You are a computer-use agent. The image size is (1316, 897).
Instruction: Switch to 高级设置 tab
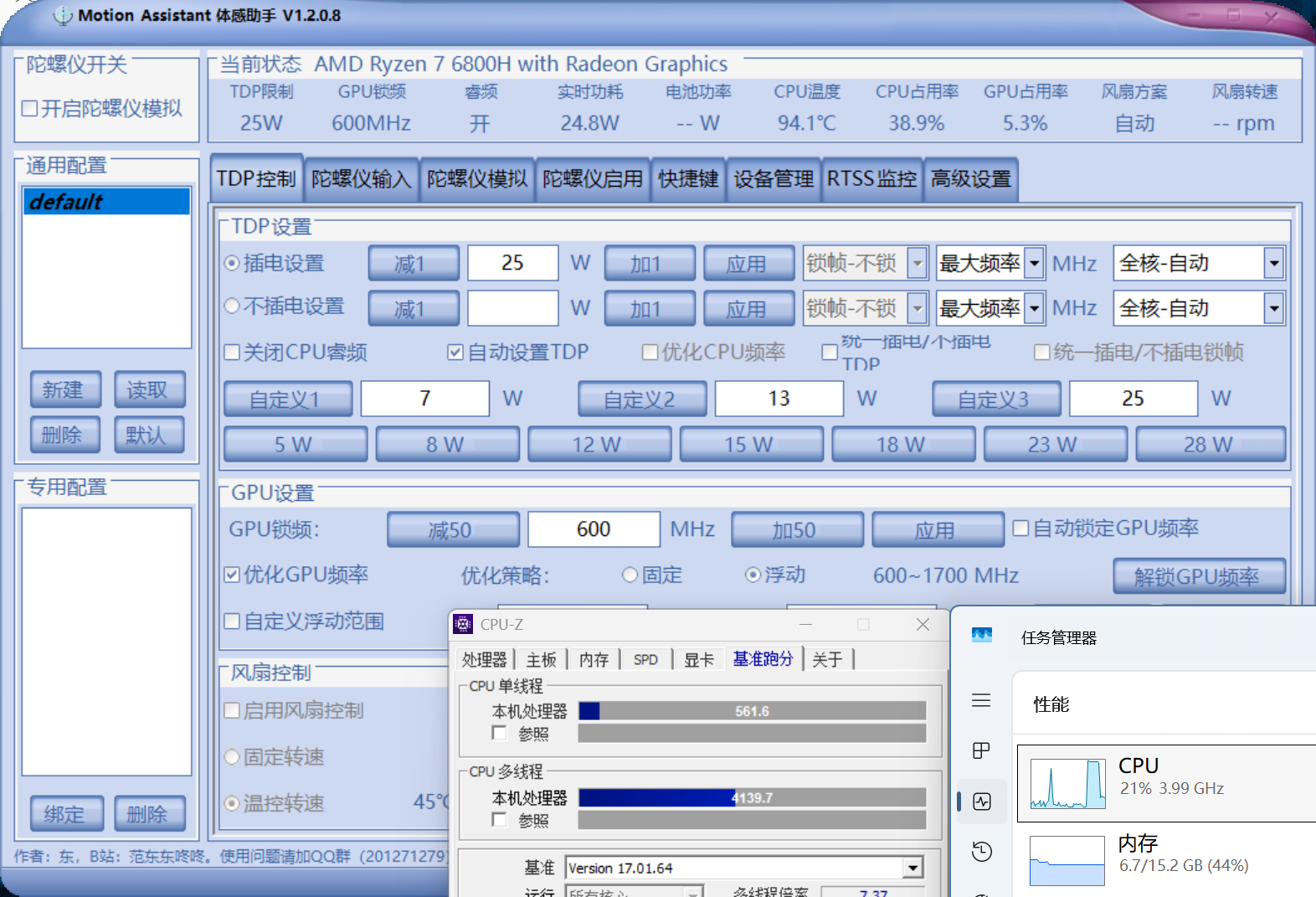pyautogui.click(x=971, y=179)
